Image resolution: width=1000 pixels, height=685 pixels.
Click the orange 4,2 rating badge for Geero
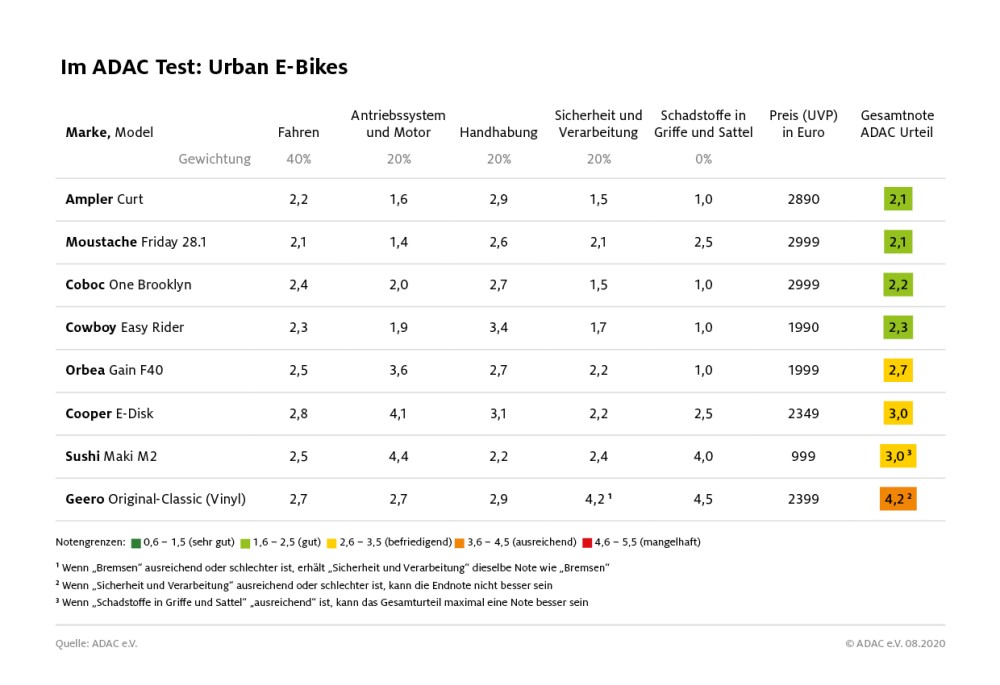tap(898, 499)
